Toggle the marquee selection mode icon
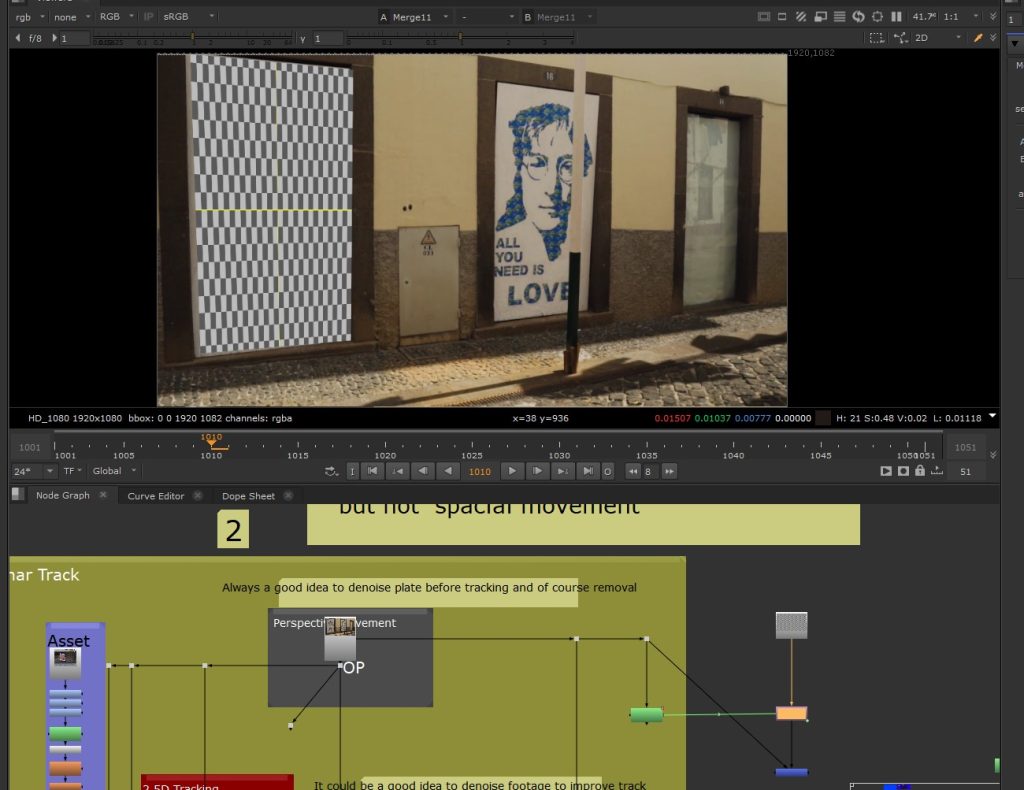The height and width of the screenshot is (790, 1024). point(876,38)
